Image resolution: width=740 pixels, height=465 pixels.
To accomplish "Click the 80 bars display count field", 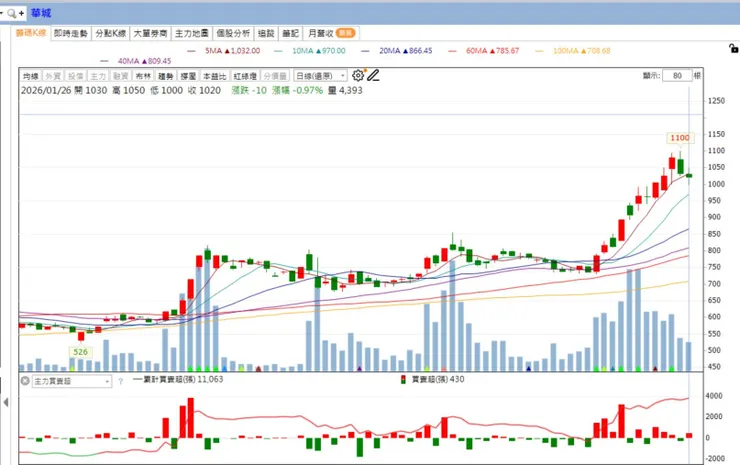I will click(677, 76).
